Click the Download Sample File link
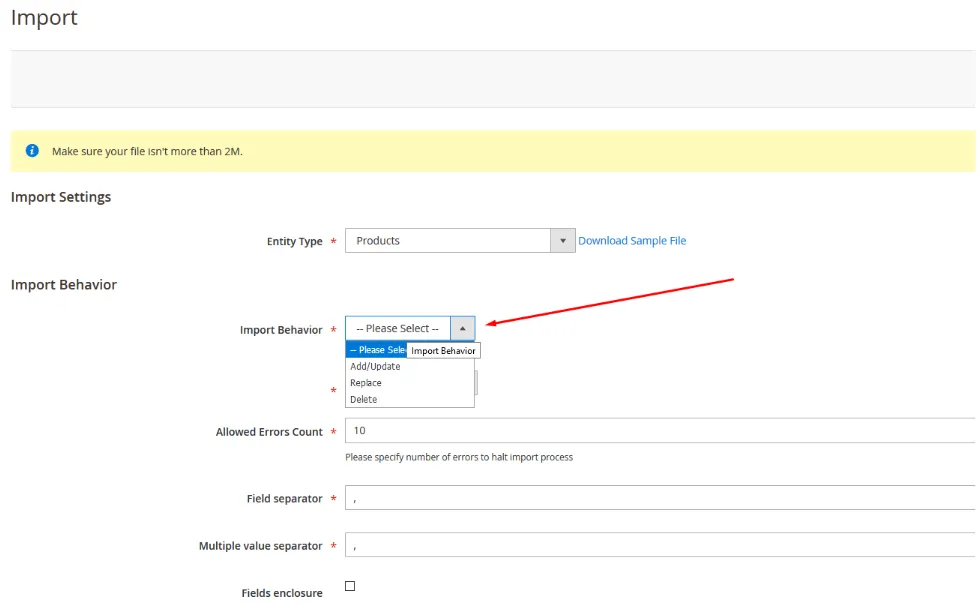The height and width of the screenshot is (609, 980). point(632,240)
